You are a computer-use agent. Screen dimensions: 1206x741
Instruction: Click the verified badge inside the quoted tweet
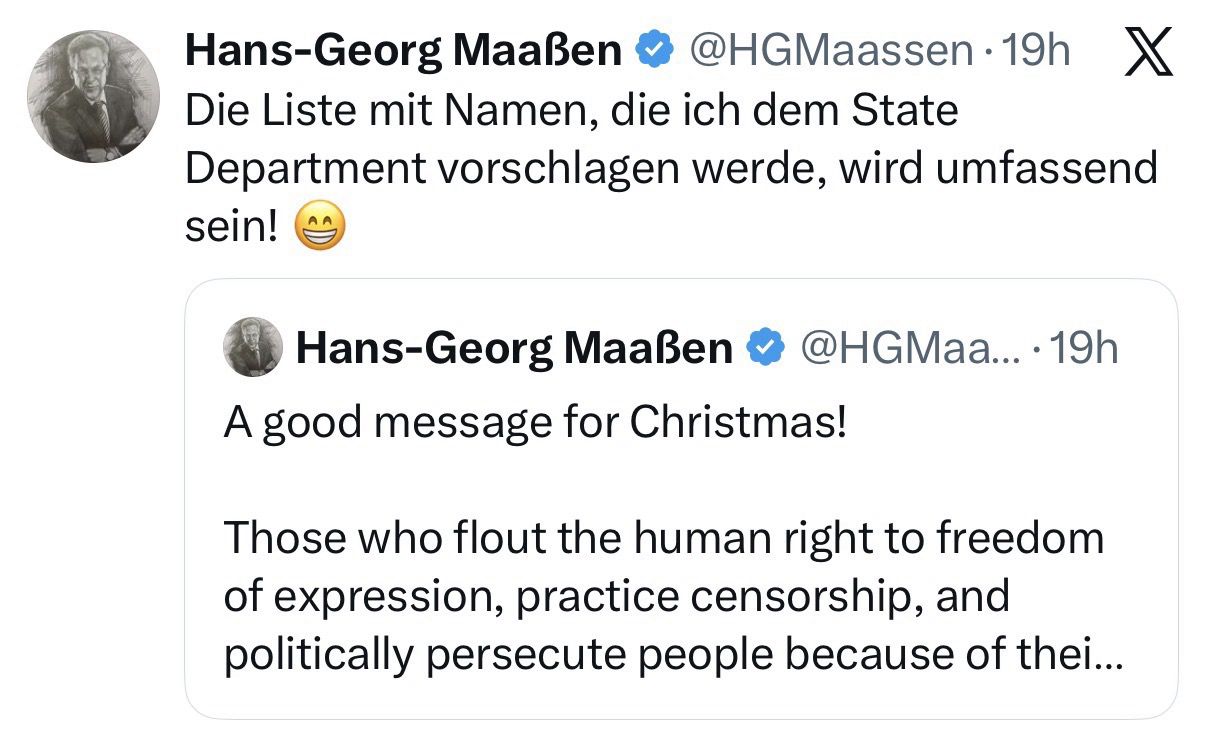click(765, 348)
